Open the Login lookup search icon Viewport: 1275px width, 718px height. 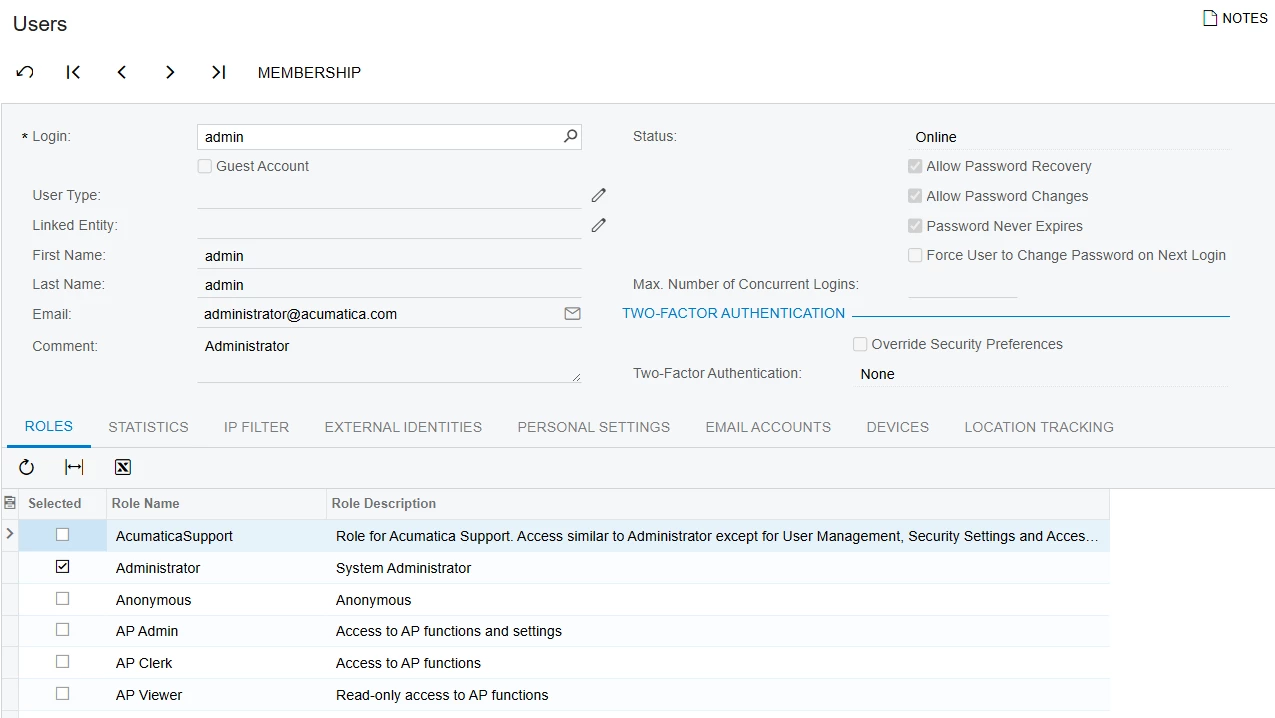point(570,136)
